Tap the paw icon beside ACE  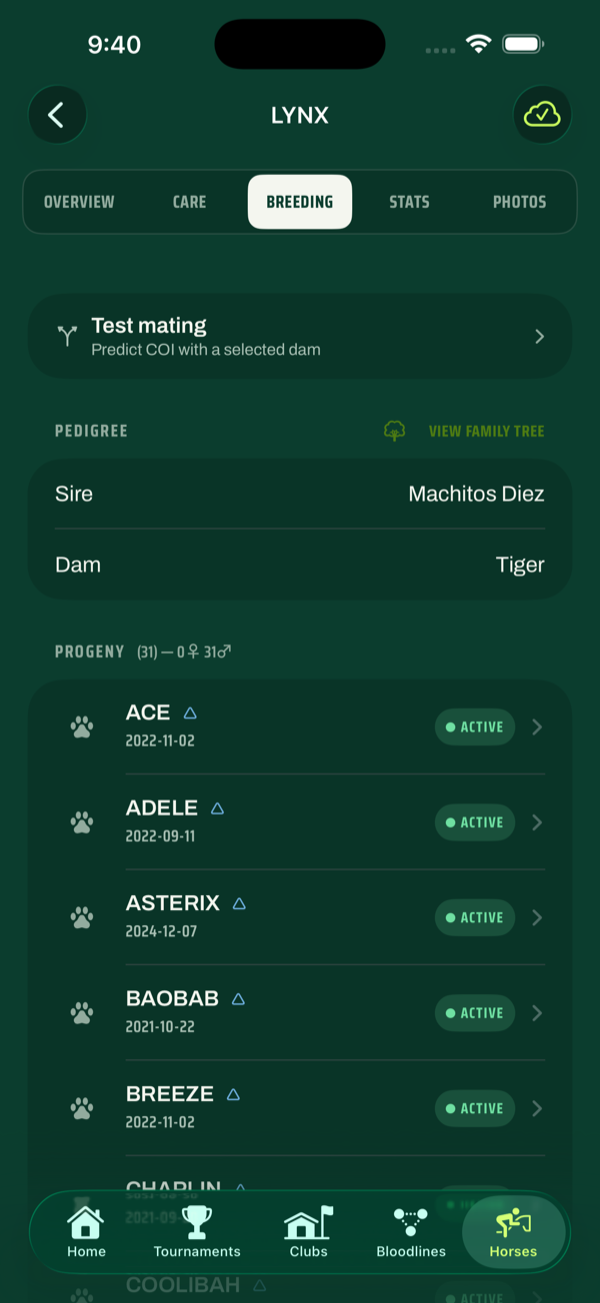82,727
